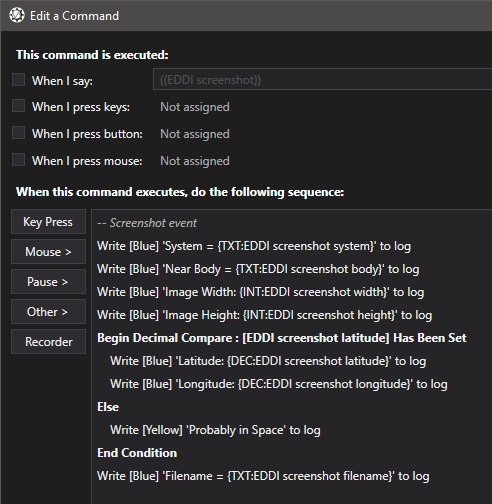Image resolution: width=492 pixels, height=504 pixels.
Task: Enable the 'When I press mouse' checkbox
Action: click(18, 160)
